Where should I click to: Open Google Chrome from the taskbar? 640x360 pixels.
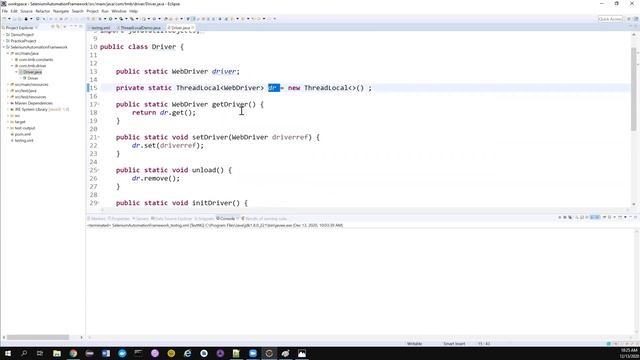(73, 353)
